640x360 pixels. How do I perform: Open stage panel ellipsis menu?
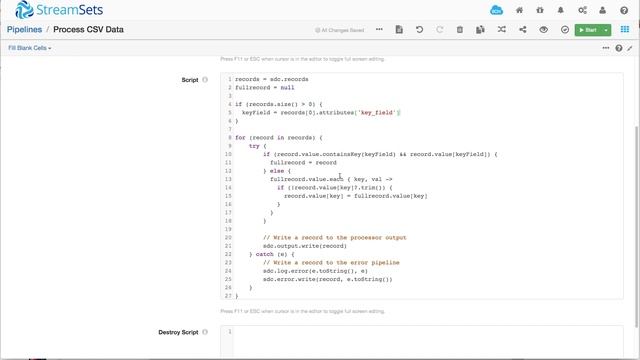[606, 48]
